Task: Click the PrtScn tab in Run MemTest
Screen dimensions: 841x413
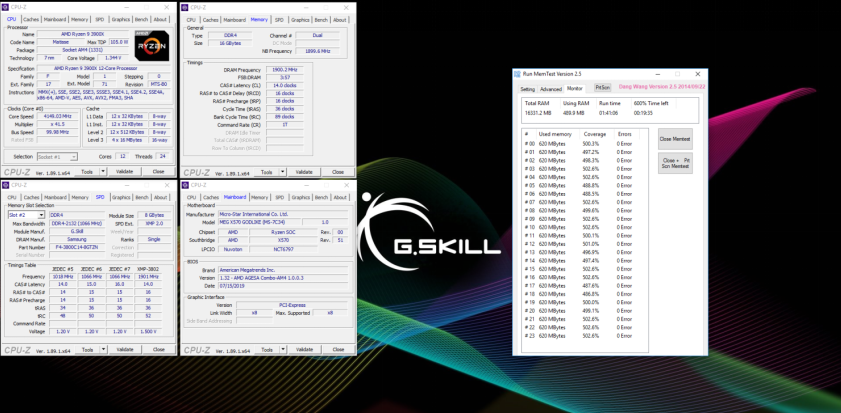Action: tap(601, 88)
